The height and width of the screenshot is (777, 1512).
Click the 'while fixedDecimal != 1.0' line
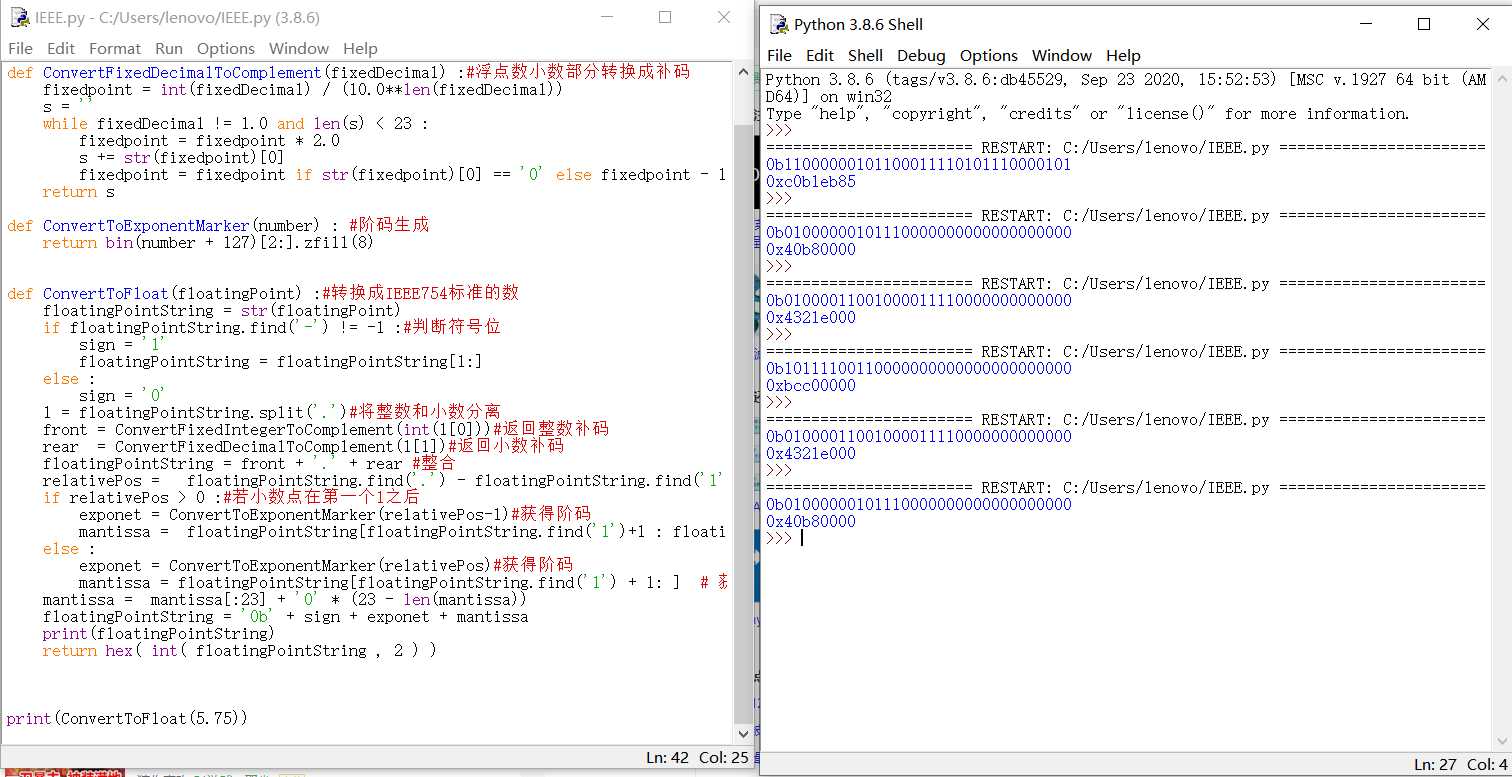(x=235, y=123)
